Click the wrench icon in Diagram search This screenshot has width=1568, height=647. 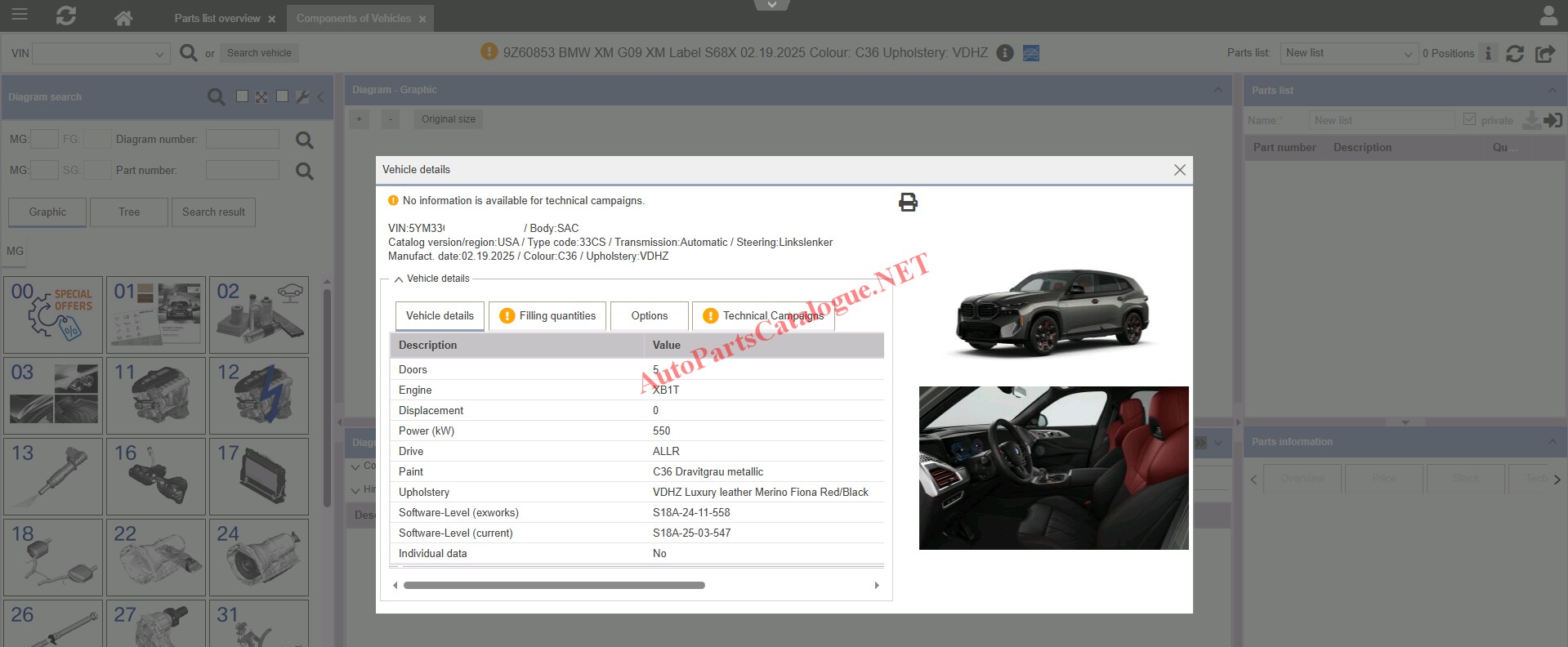coord(302,96)
